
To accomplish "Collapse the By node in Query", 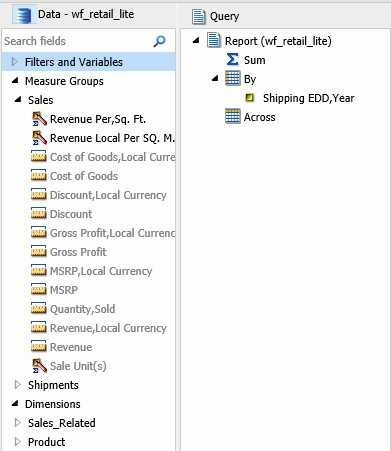I will coord(215,79).
